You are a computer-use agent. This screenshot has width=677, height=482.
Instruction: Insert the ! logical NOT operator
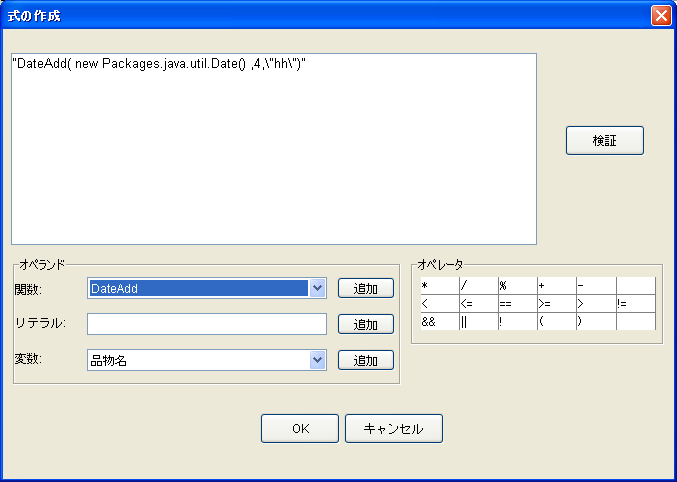pos(518,322)
